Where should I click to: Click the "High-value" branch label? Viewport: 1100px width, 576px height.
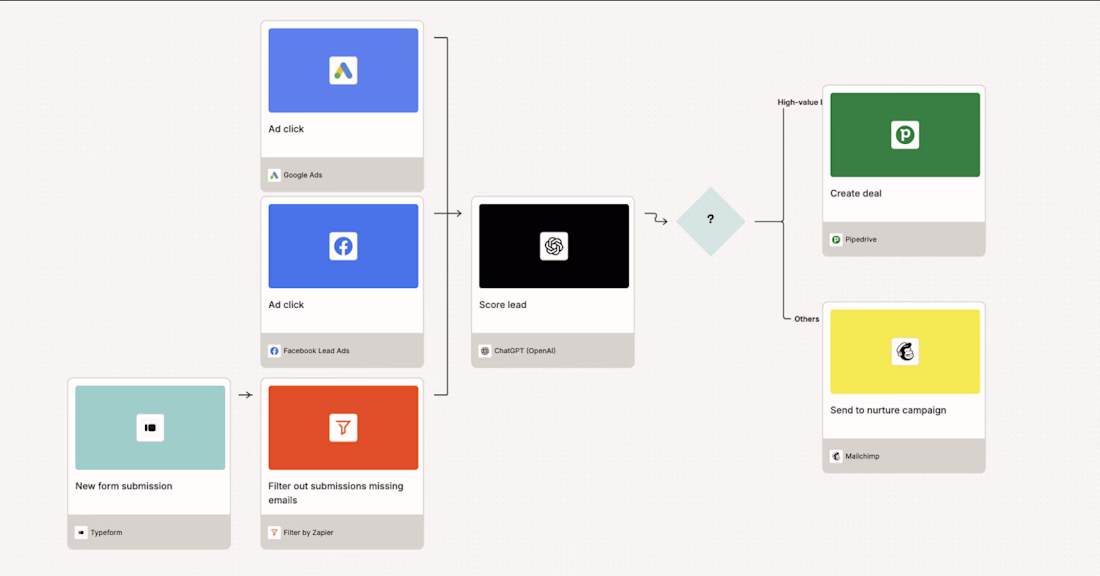[x=799, y=102]
